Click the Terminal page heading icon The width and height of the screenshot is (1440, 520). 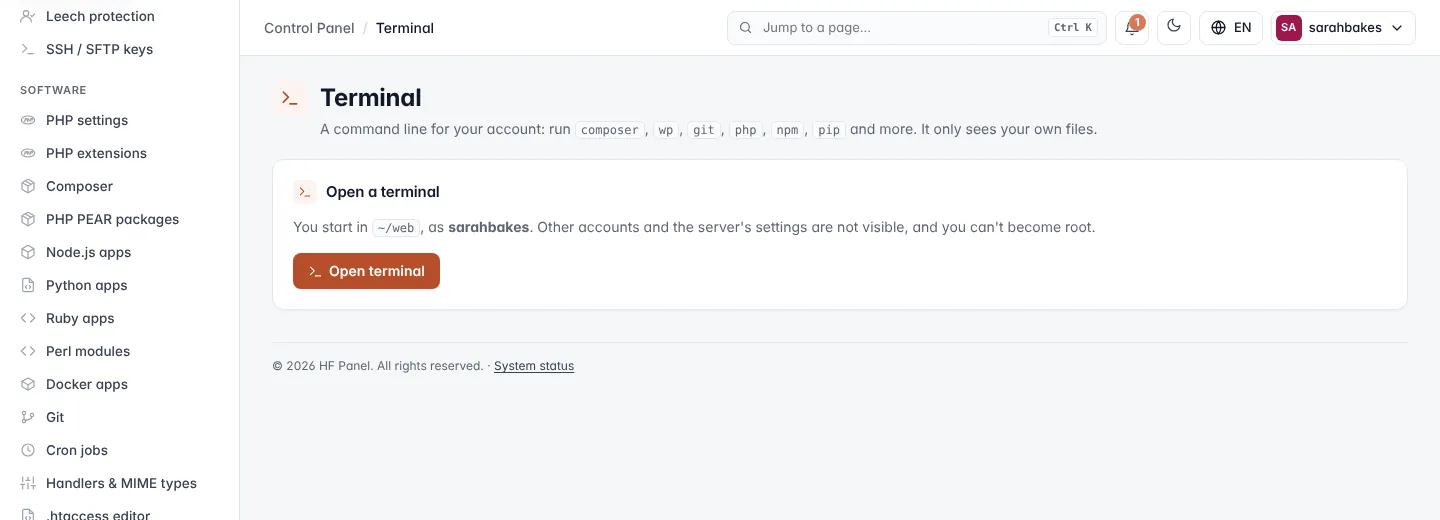(289, 98)
